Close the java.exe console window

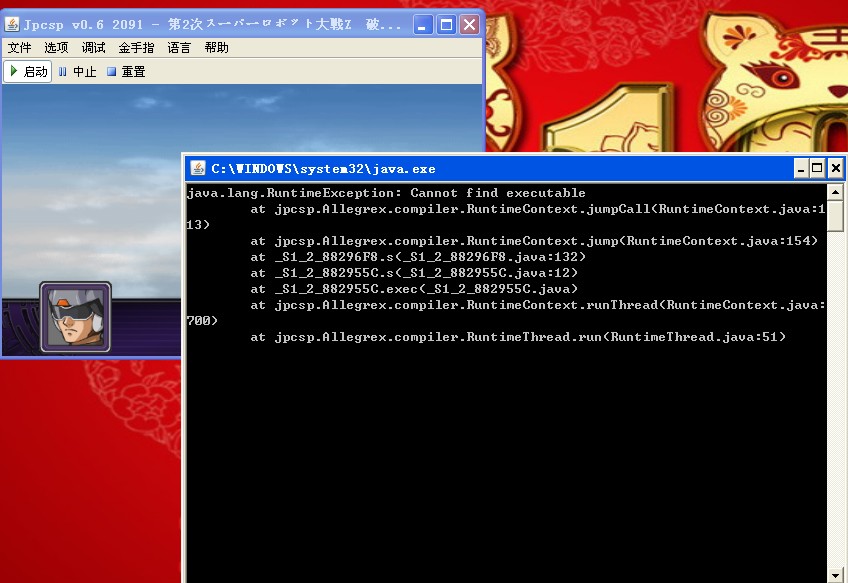tap(836, 169)
